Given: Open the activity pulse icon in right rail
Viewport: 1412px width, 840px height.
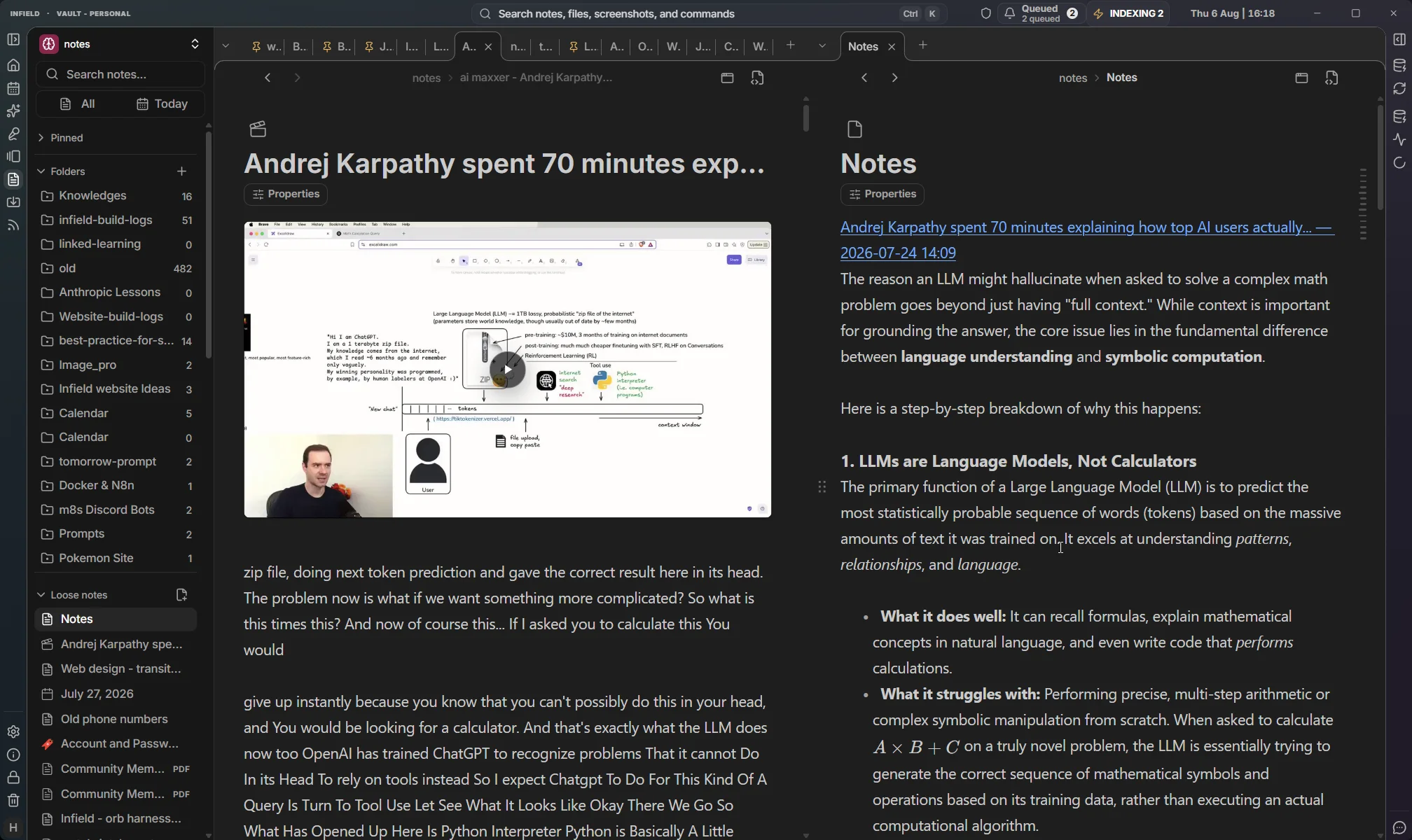Looking at the screenshot, I should tap(1399, 139).
